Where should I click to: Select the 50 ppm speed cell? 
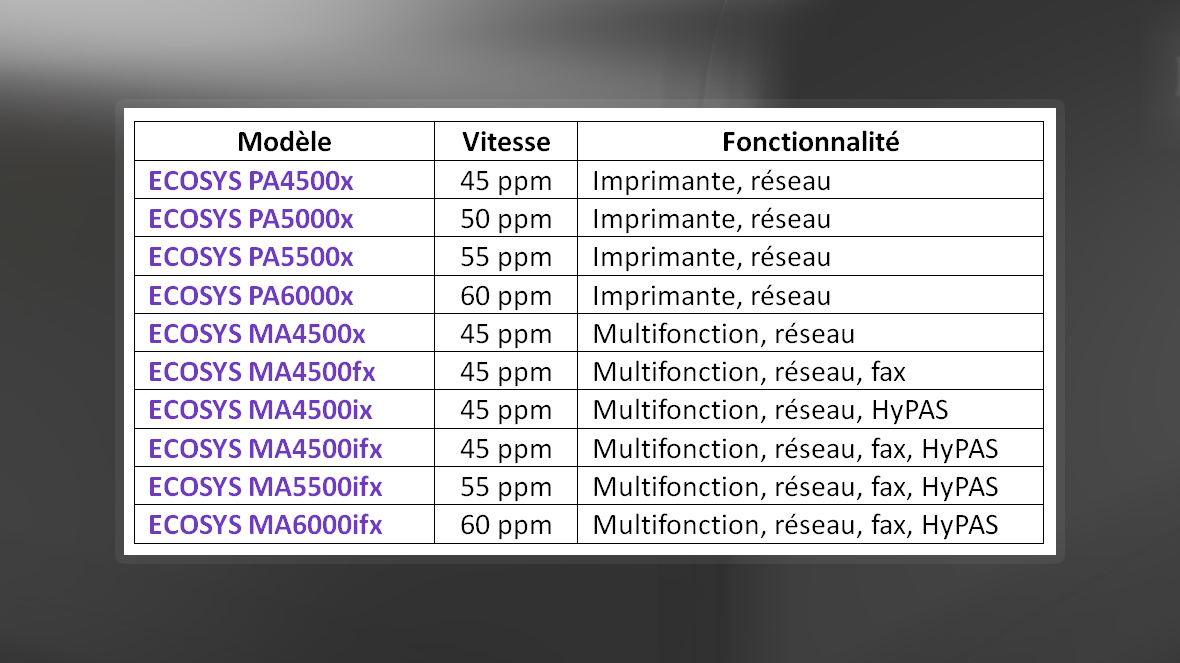(506, 219)
